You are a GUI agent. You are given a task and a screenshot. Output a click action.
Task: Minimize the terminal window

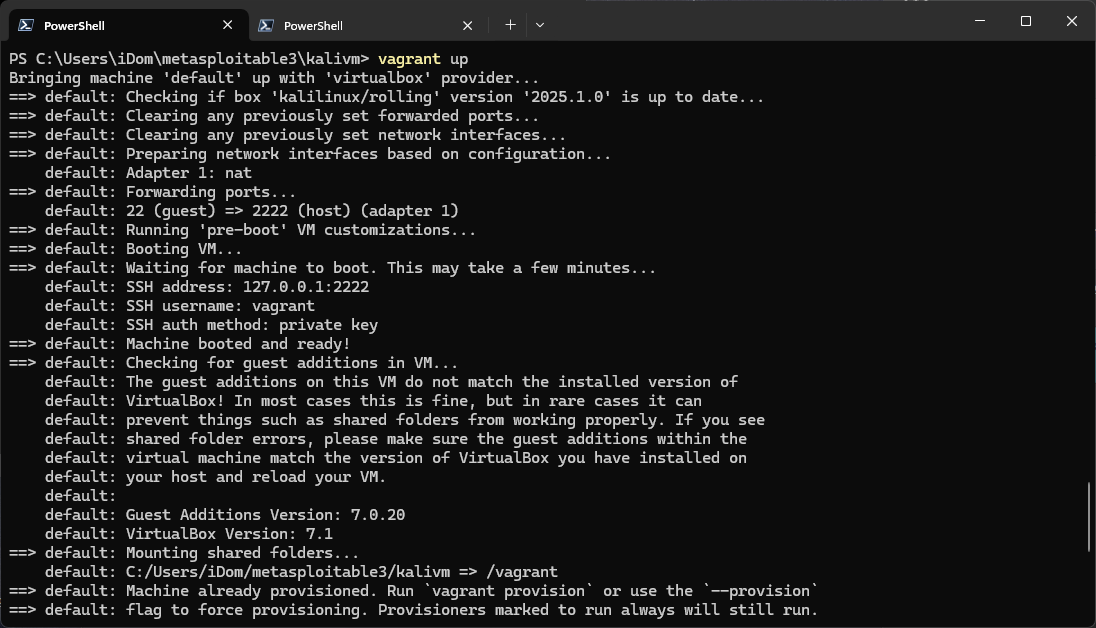(980, 21)
